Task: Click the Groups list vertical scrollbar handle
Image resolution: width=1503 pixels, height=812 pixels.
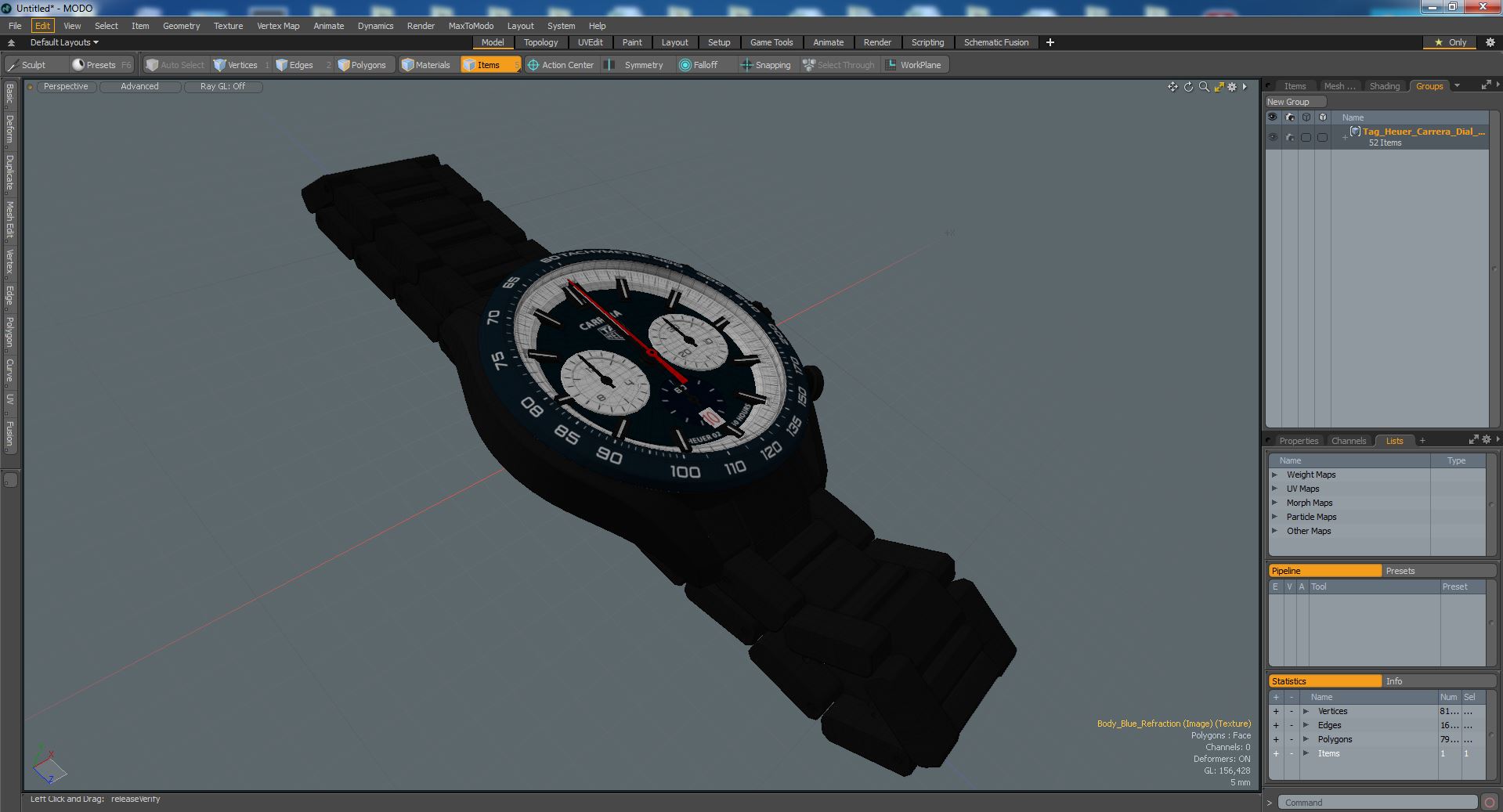Action: coord(1494,269)
